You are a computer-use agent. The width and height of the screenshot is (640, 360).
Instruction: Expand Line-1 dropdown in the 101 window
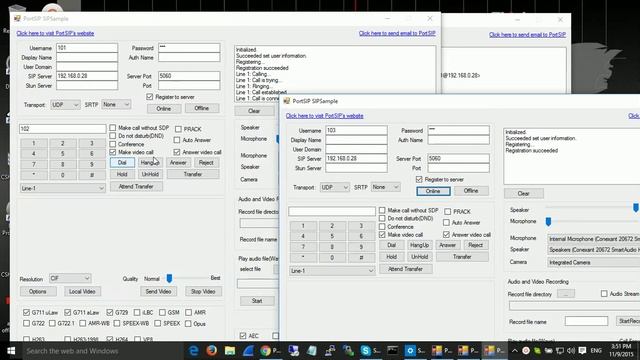point(62,188)
